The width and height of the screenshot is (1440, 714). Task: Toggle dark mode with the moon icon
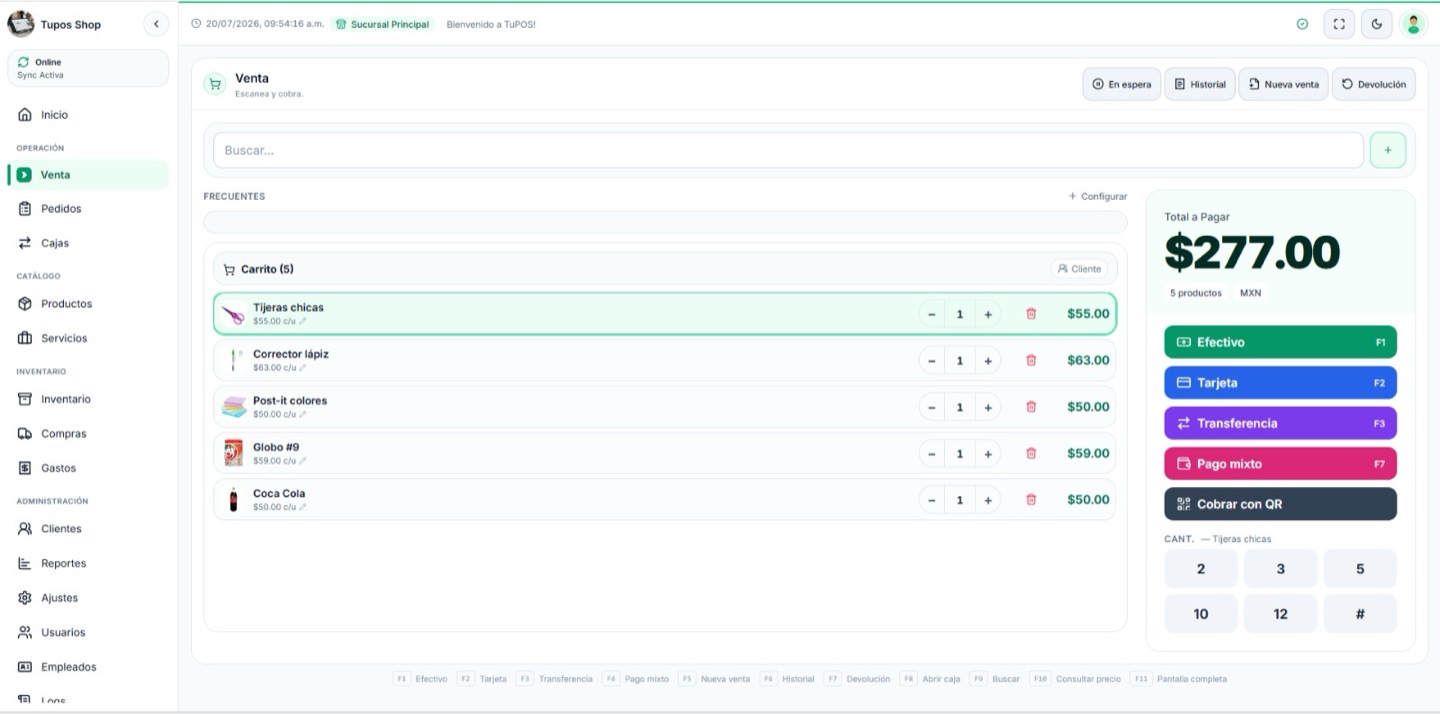tap(1377, 24)
